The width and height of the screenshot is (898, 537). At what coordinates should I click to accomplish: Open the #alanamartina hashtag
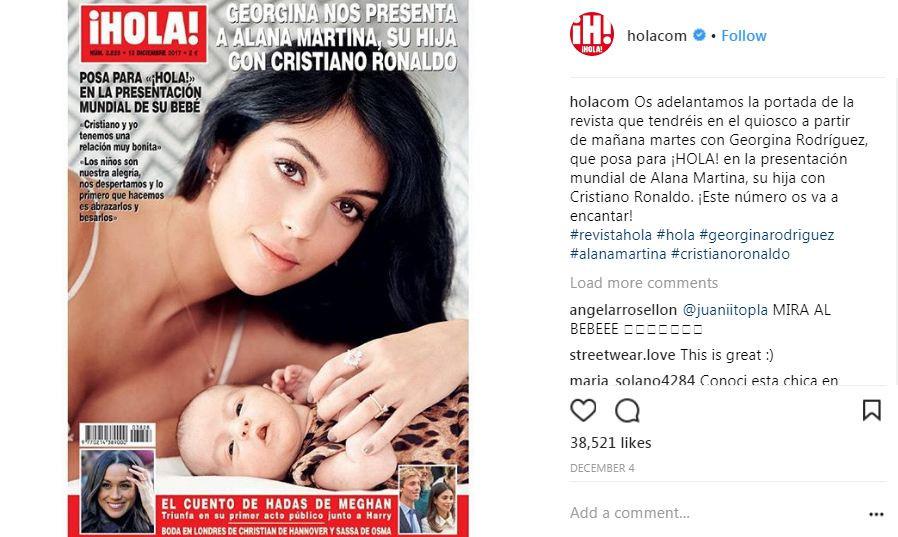(618, 254)
